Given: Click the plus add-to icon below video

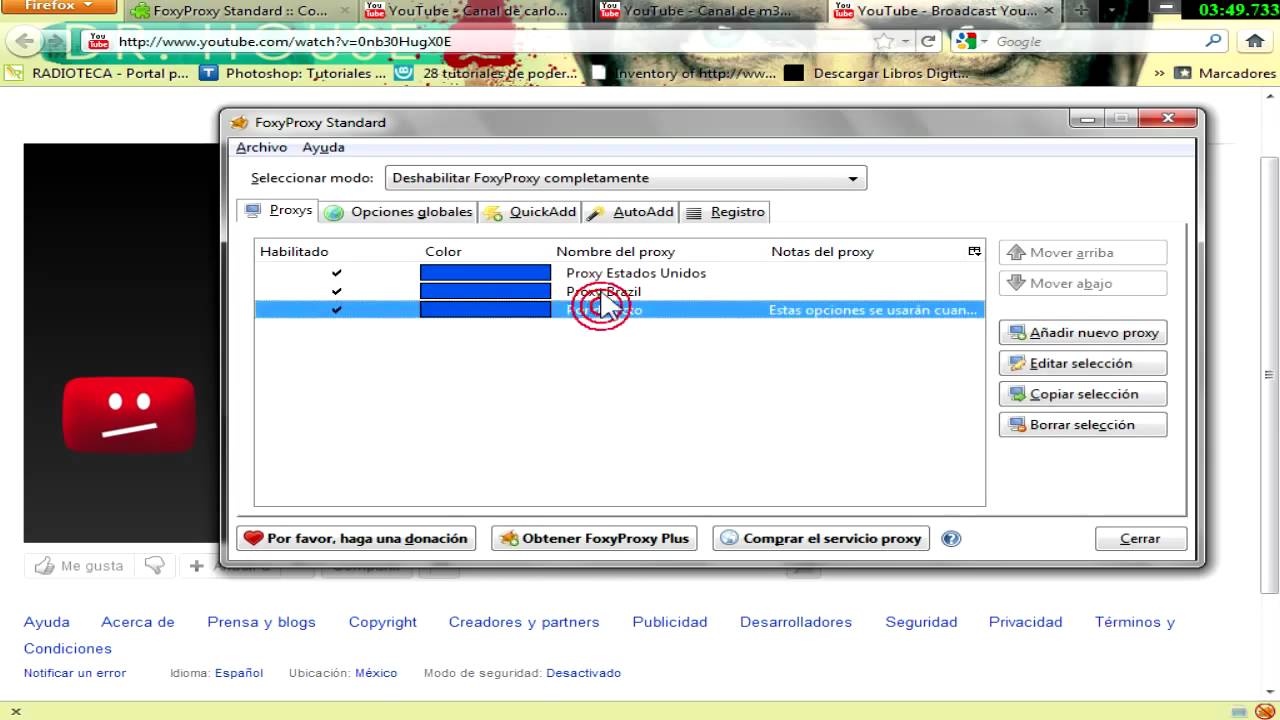Looking at the screenshot, I should click(x=196, y=566).
